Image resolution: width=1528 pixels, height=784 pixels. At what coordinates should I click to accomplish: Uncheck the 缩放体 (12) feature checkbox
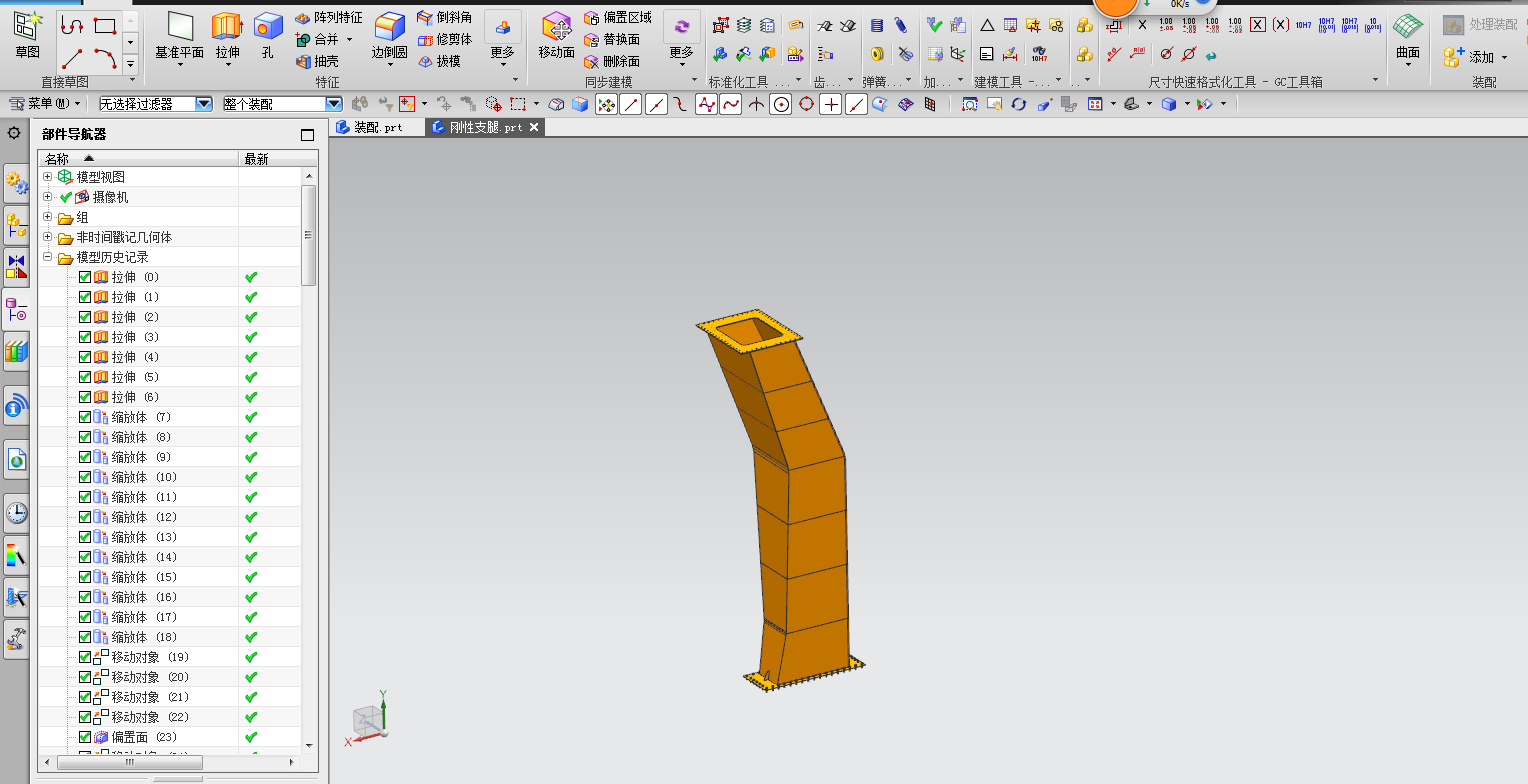tap(85, 517)
